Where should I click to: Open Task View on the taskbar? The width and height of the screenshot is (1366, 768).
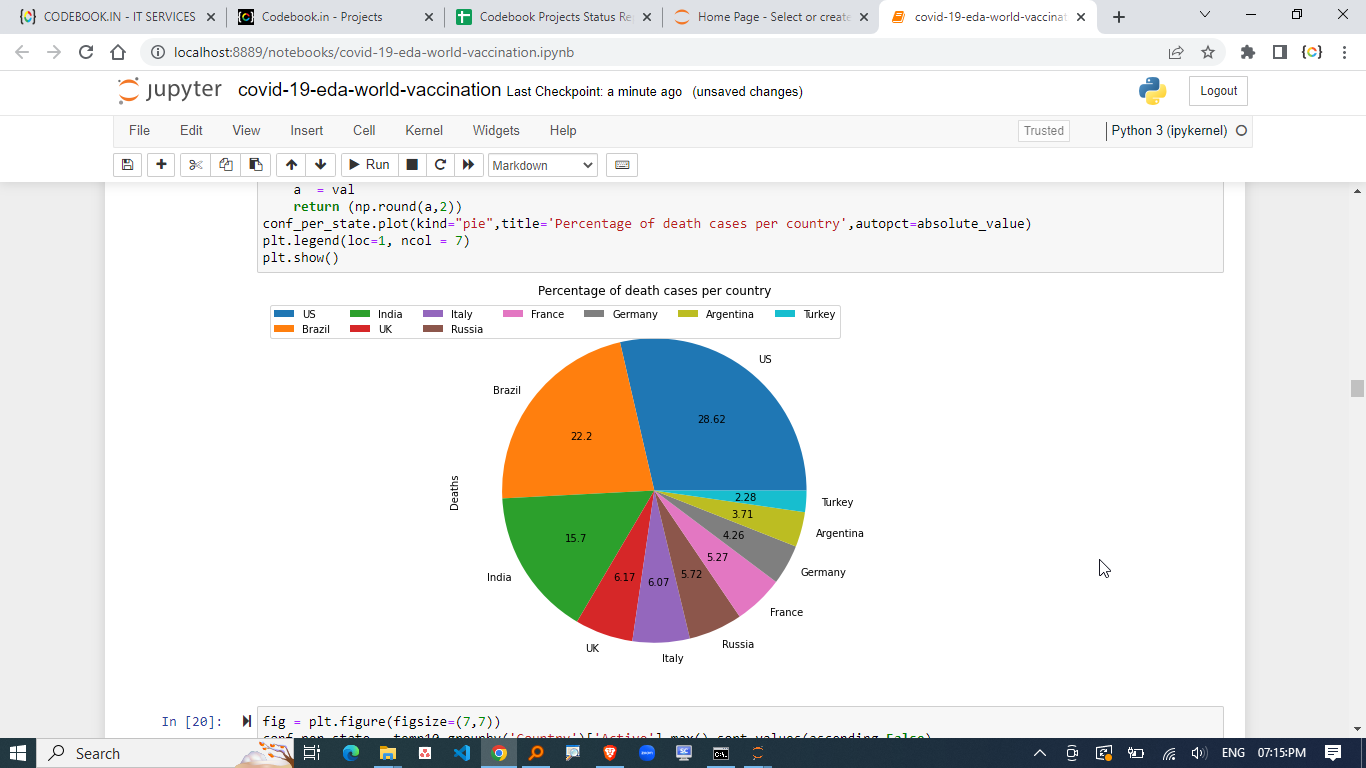[x=311, y=753]
